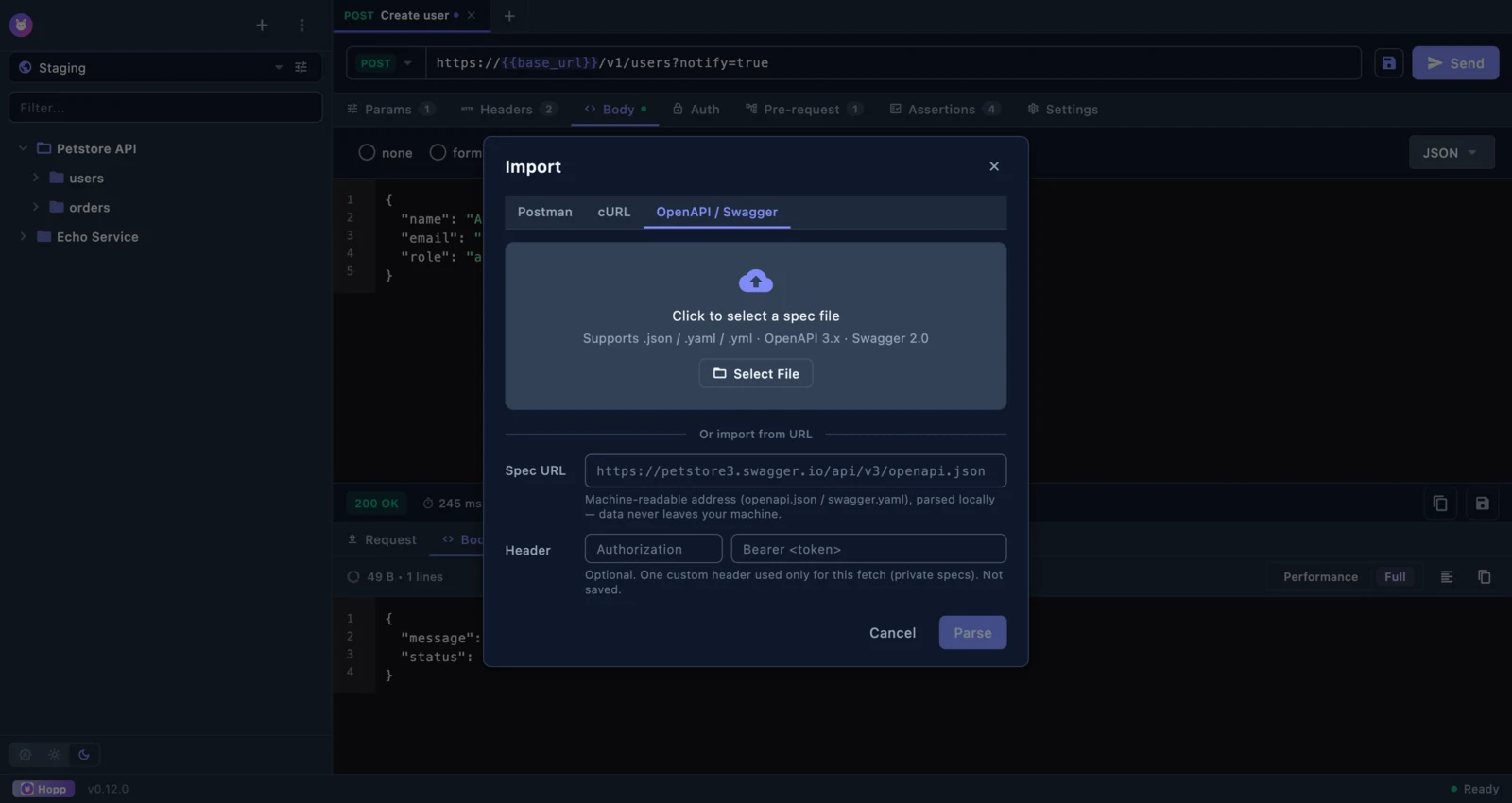Open environment settings sliders icon

[301, 68]
